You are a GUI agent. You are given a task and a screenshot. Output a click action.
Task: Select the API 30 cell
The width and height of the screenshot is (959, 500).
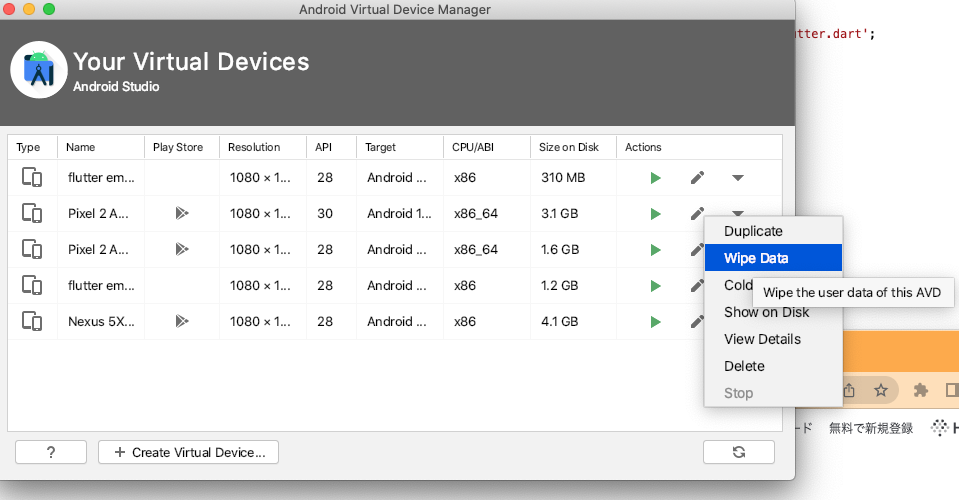331,213
